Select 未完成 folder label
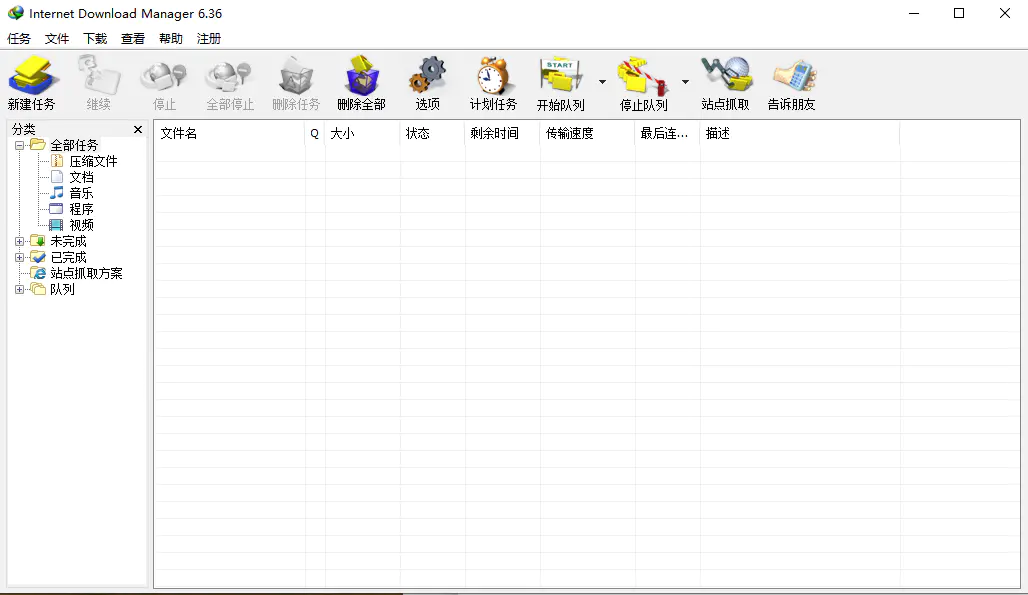The image size is (1028, 595). (x=68, y=241)
